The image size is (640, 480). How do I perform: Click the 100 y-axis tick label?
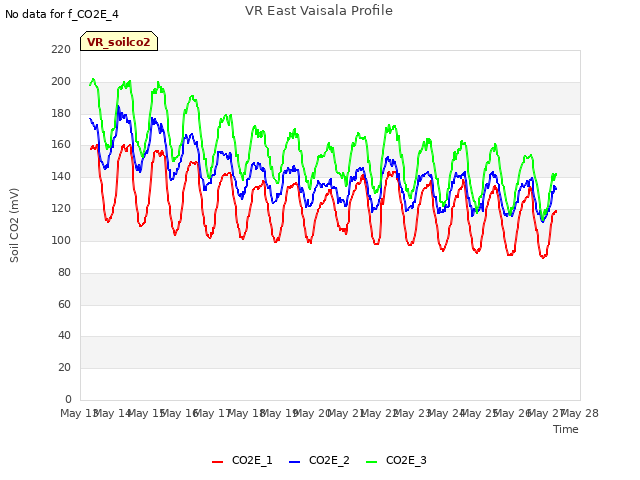tap(61, 240)
